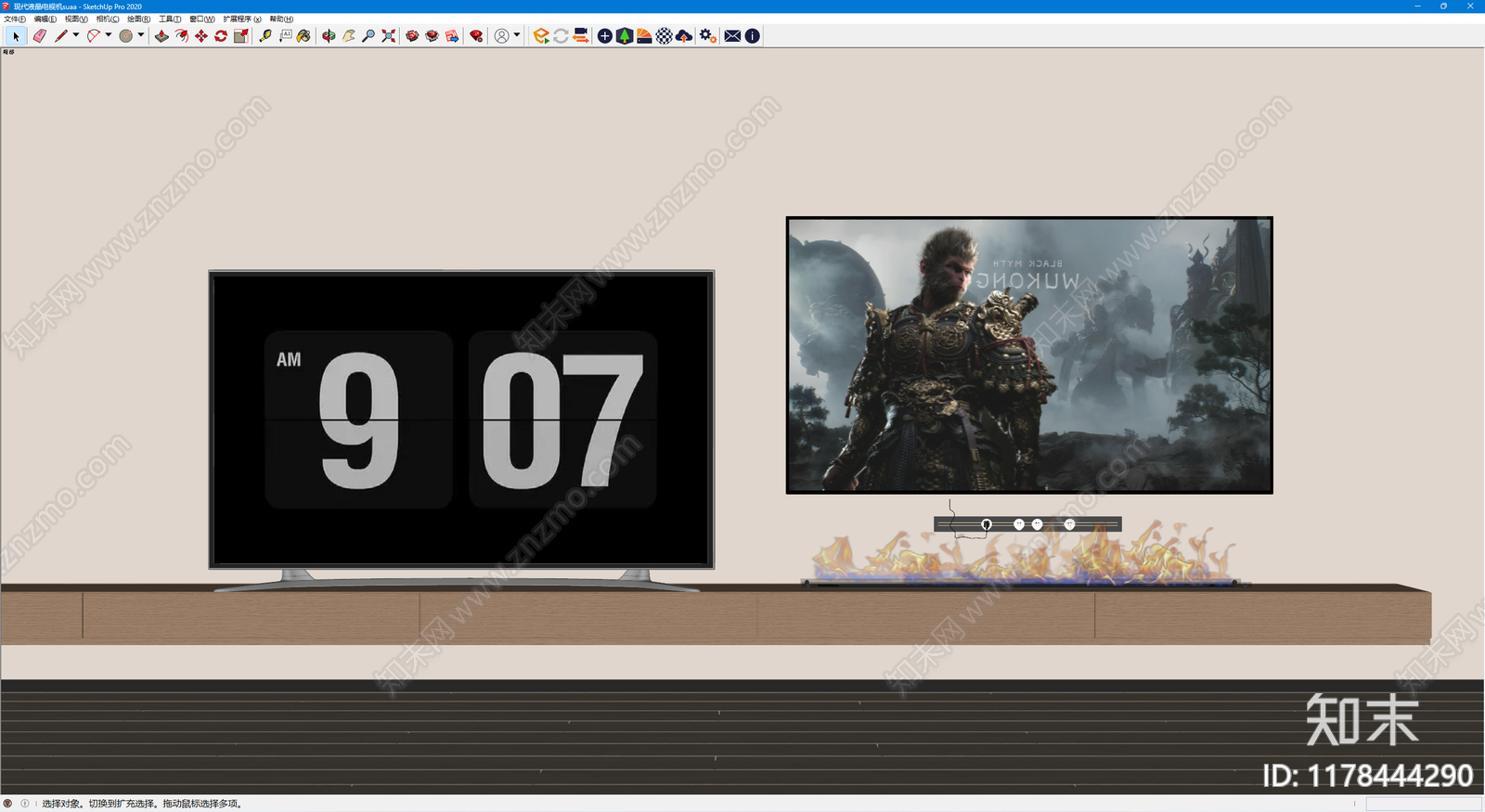Open the 绘图(R) menu
The width and height of the screenshot is (1485, 812).
[x=139, y=19]
